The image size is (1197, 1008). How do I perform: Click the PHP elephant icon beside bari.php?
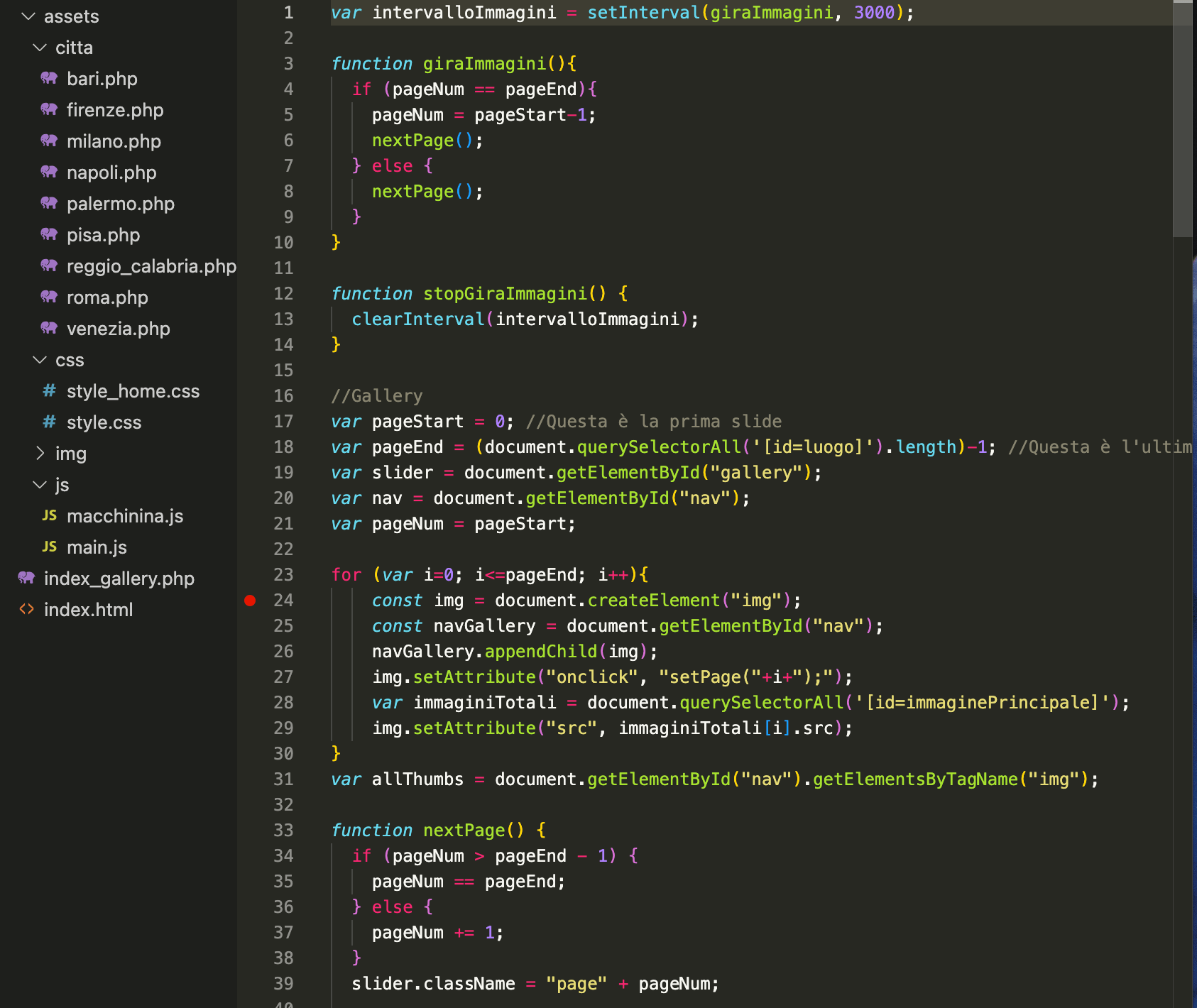(49, 78)
